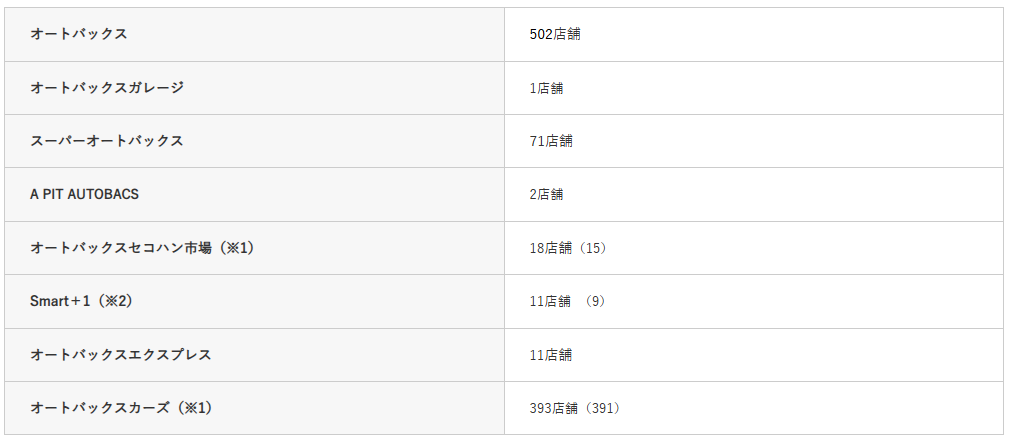Click the (391) number in the カーズ row
The width and height of the screenshot is (1016, 438).
coord(599,408)
